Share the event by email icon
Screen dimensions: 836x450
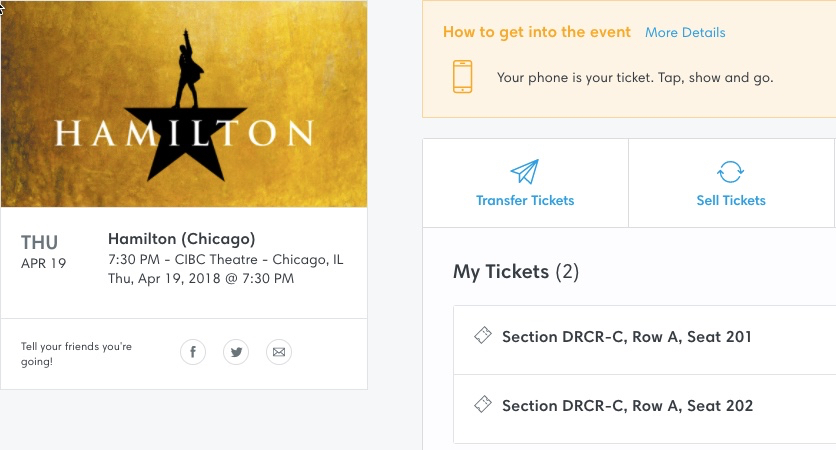point(279,352)
